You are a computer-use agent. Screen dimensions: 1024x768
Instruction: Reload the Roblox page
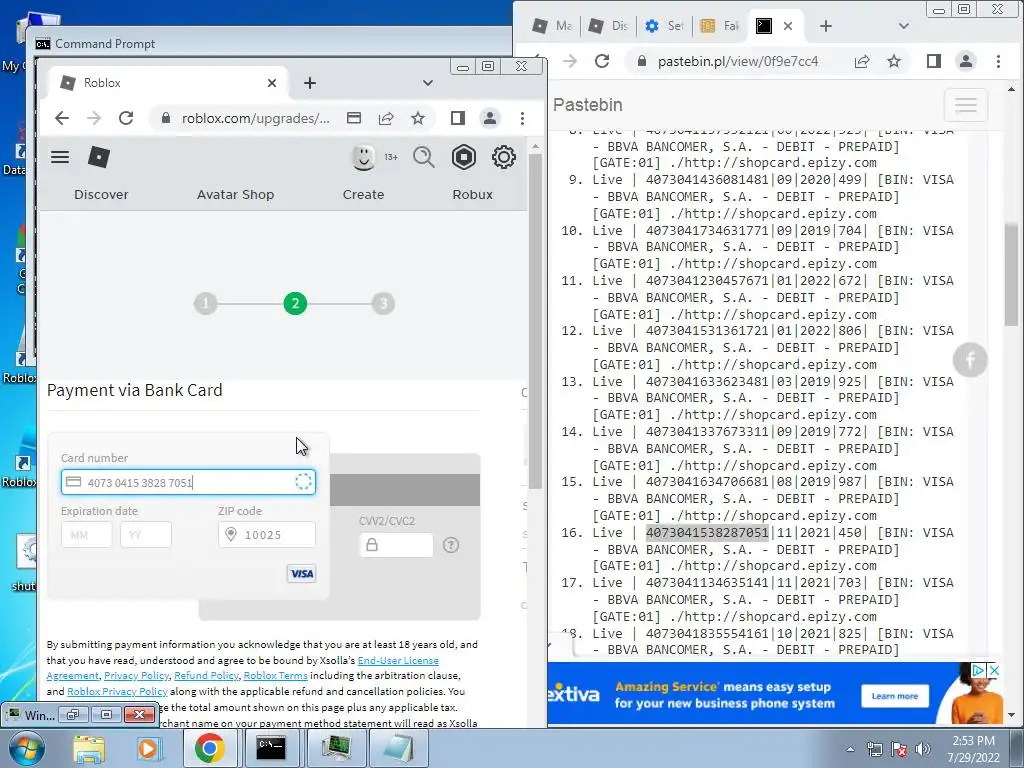point(126,118)
